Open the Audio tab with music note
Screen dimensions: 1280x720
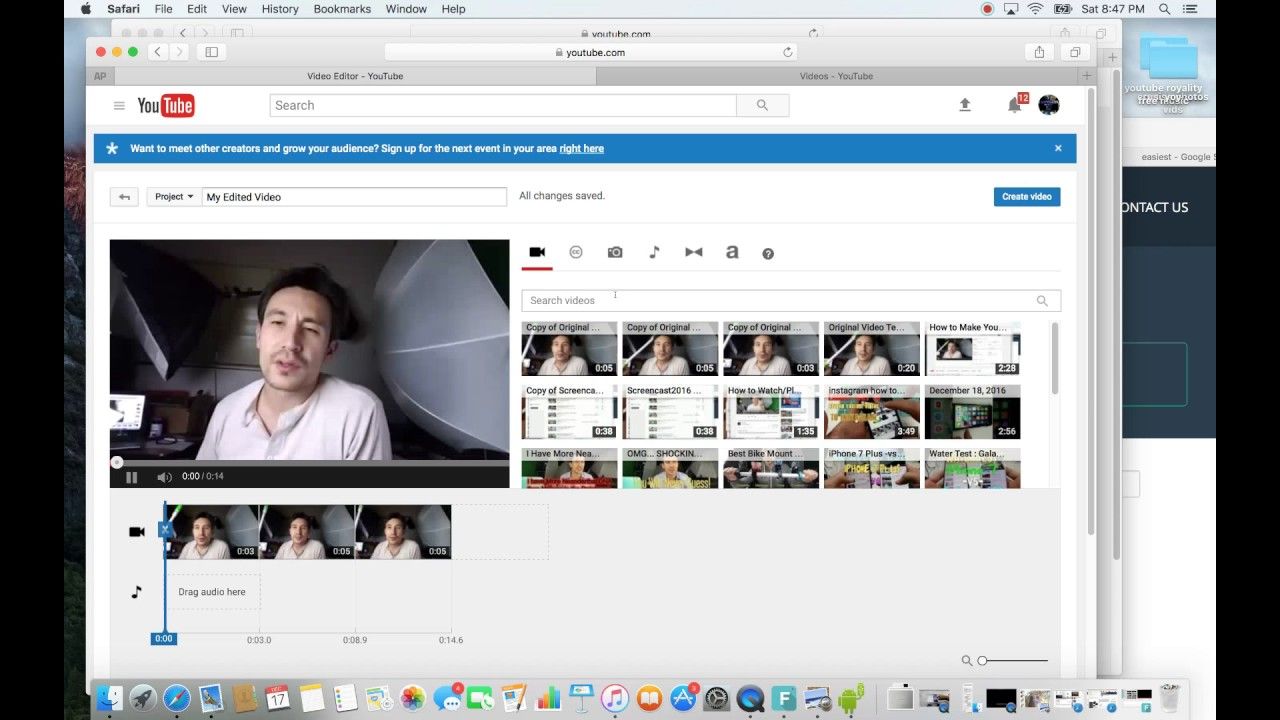[x=654, y=253]
